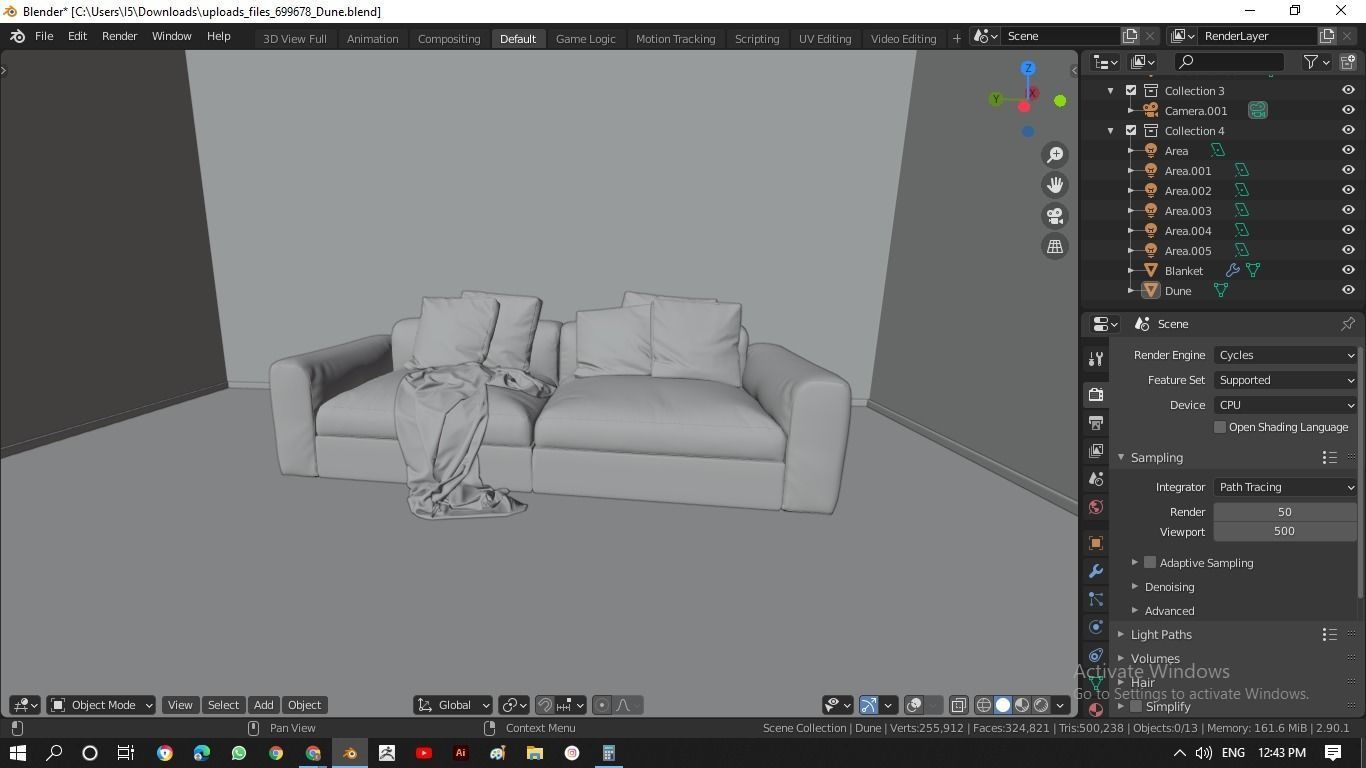Open the Object properties tab
The height and width of the screenshot is (768, 1366).
[1096, 543]
